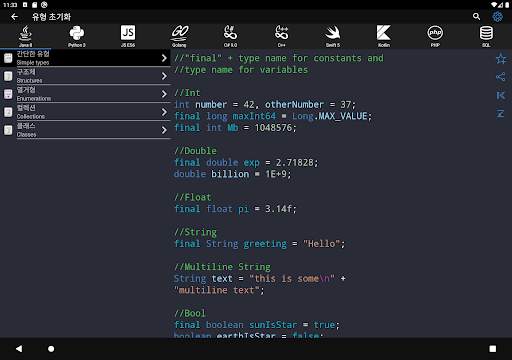Screen dimensions: 512x360
Task: Click the K-shaped arrow icon beside code
Action: (501, 95)
